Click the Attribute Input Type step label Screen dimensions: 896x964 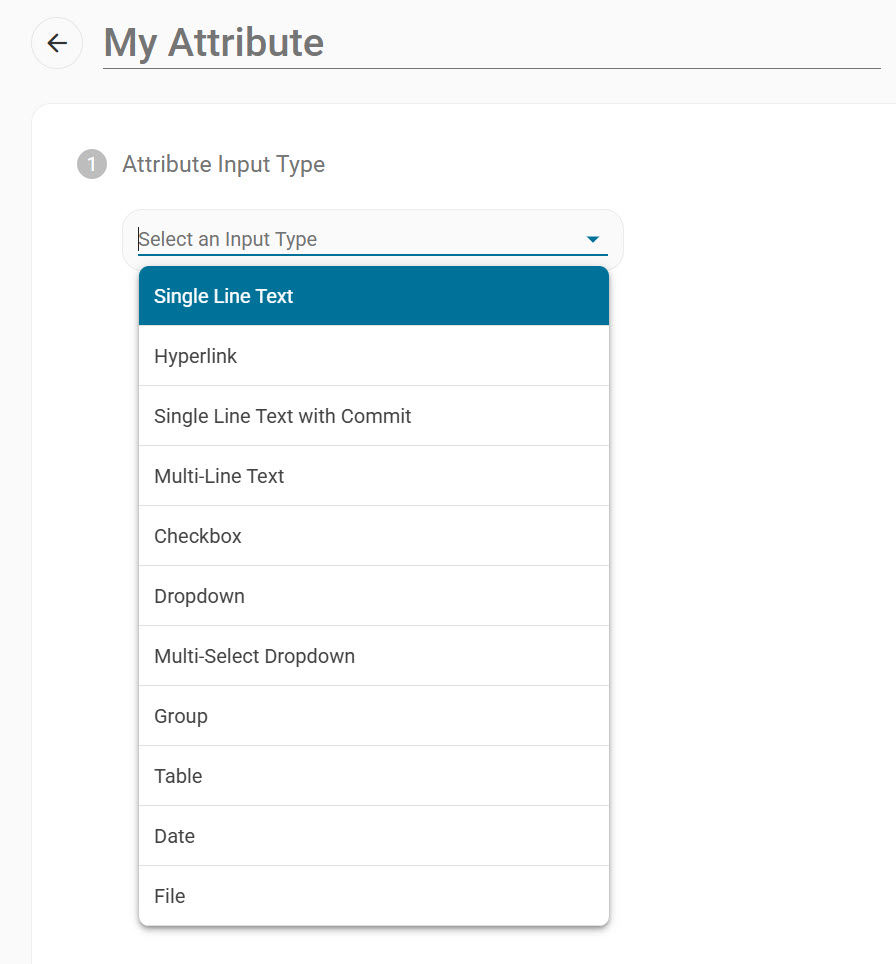click(x=223, y=164)
